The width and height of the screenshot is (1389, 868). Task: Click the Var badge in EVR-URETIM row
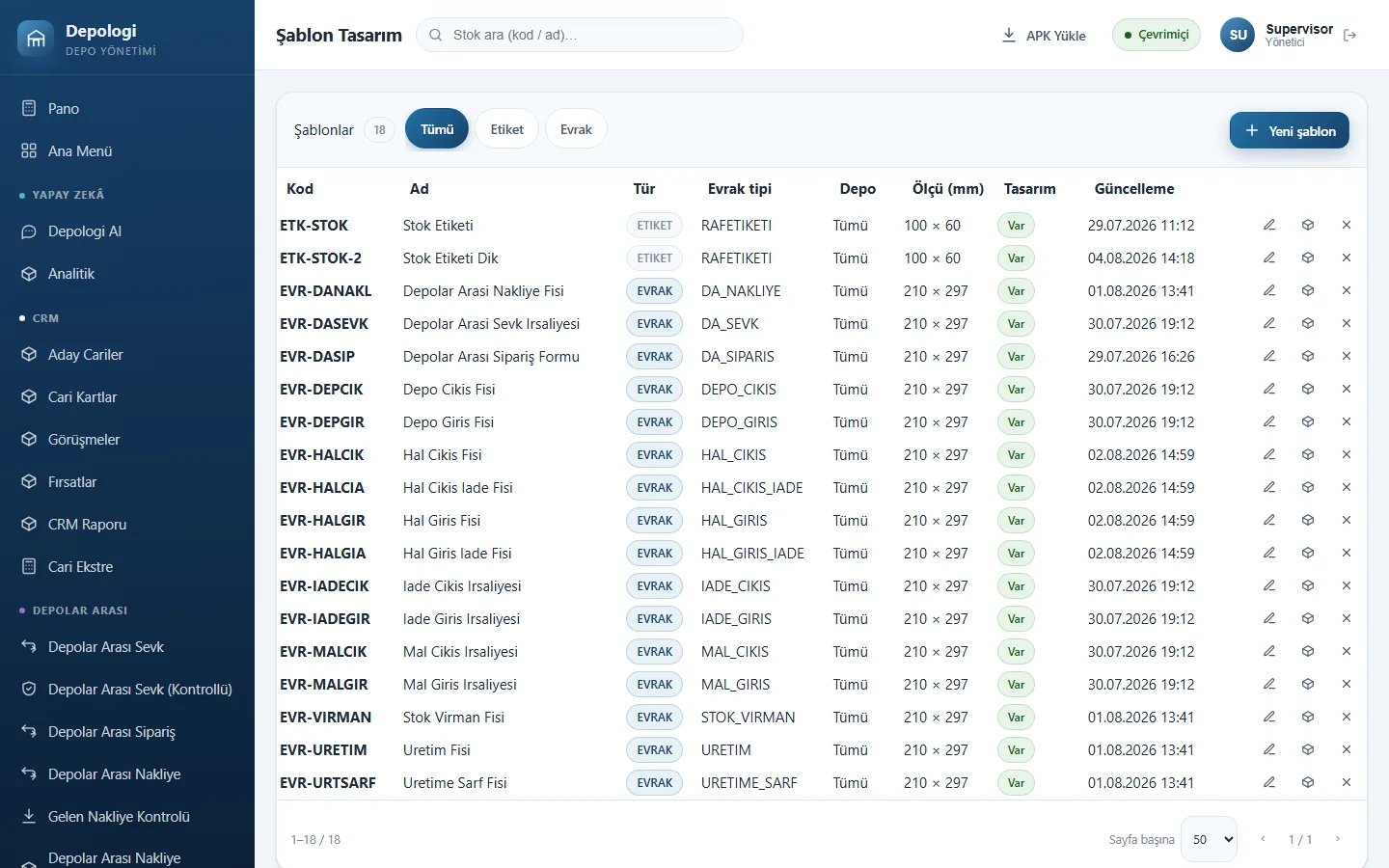(1016, 750)
